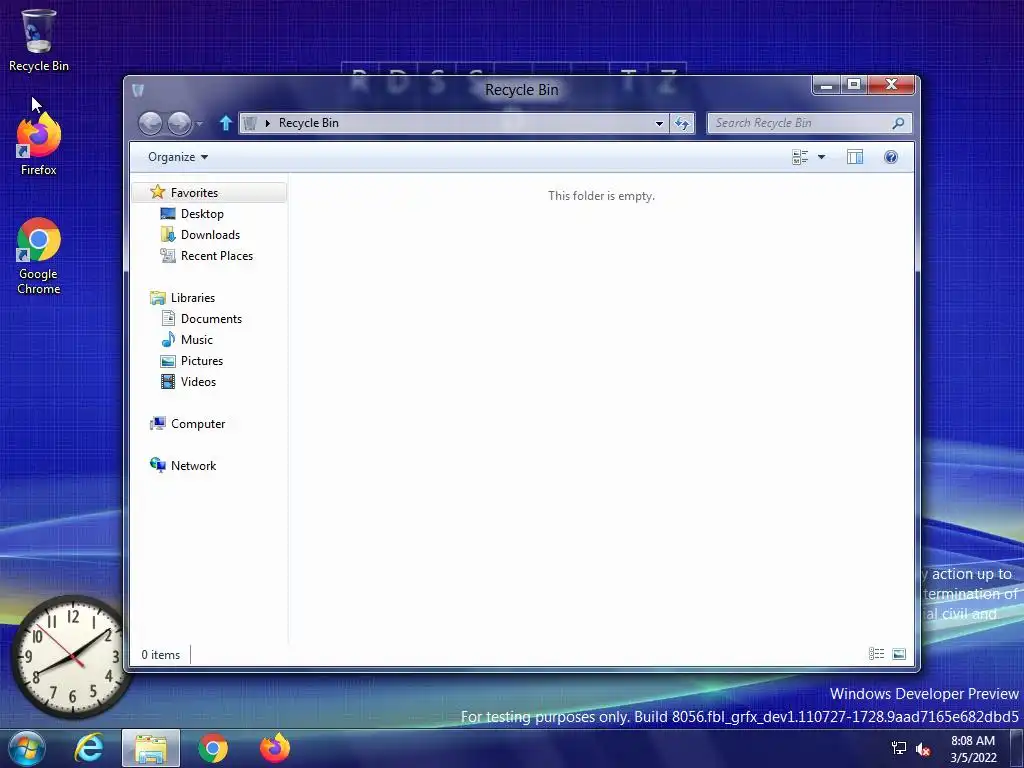Click the Search Recycle Bin field
1024x768 pixels.
(809, 123)
